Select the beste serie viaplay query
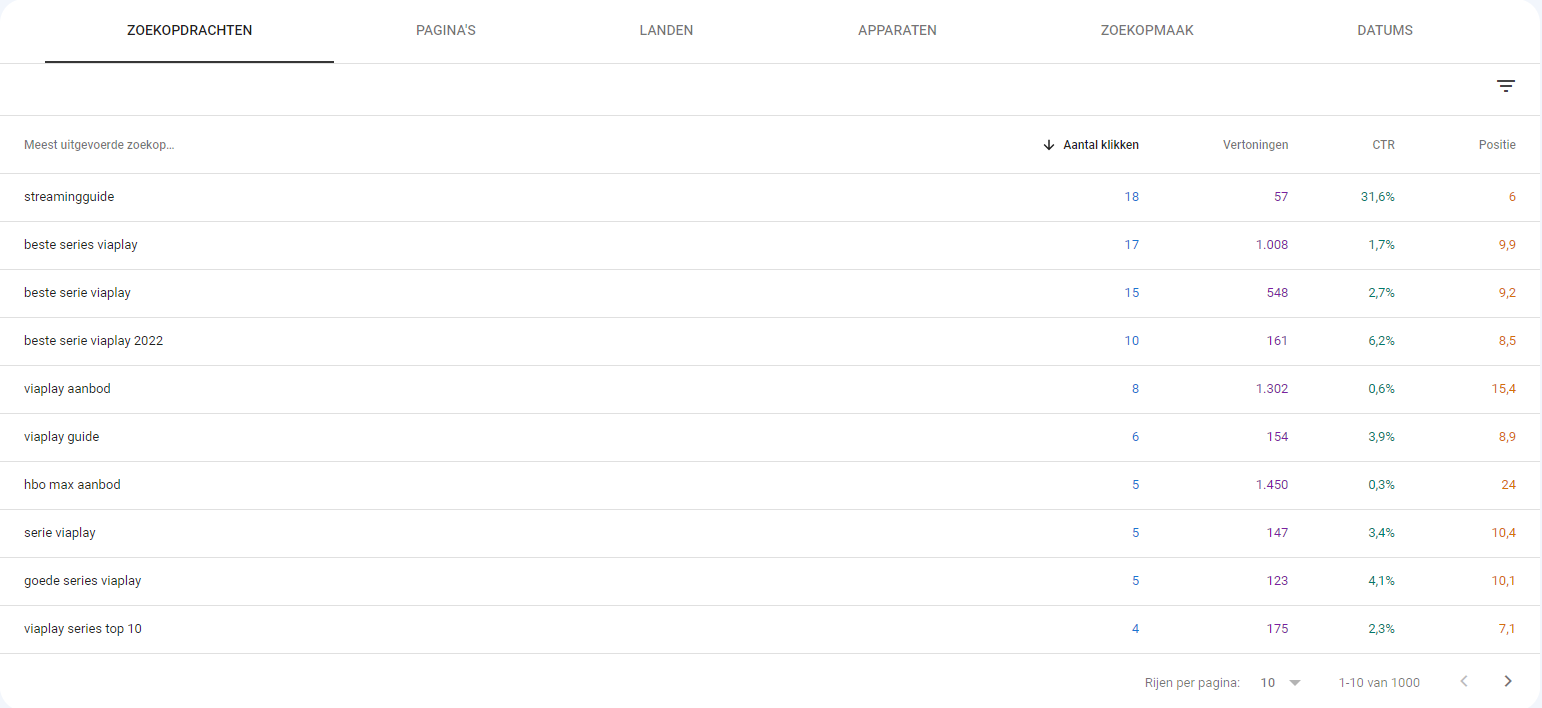This screenshot has height=708, width=1542. click(77, 293)
